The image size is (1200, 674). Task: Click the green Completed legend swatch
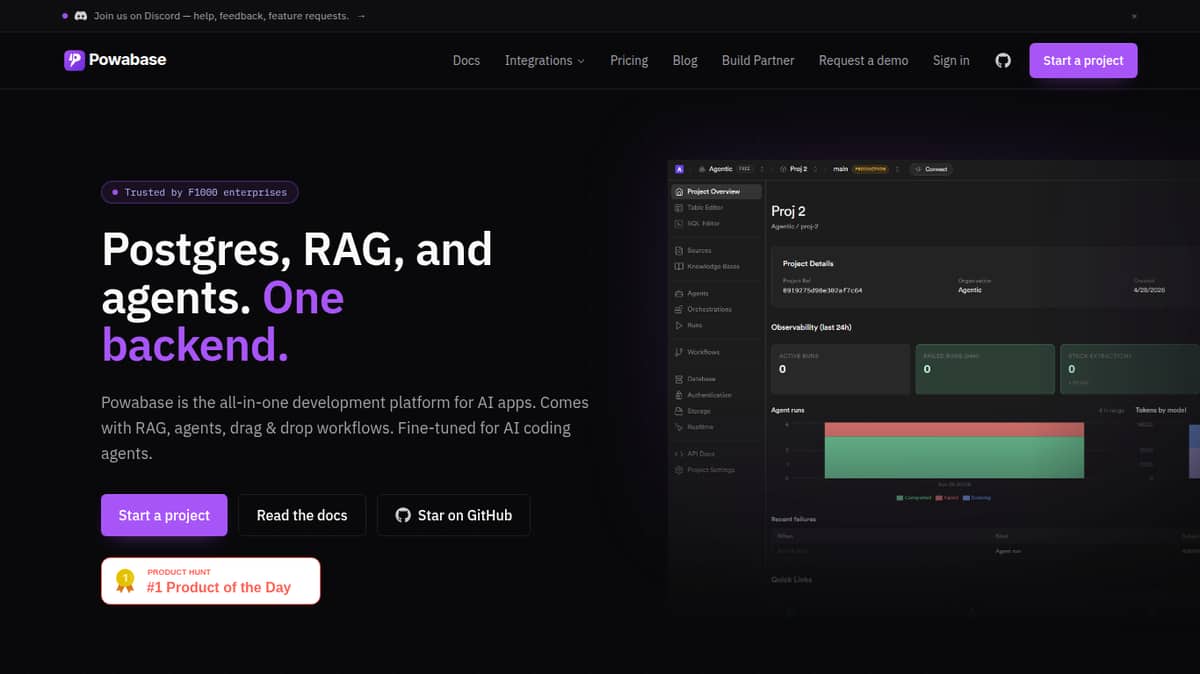pos(900,497)
